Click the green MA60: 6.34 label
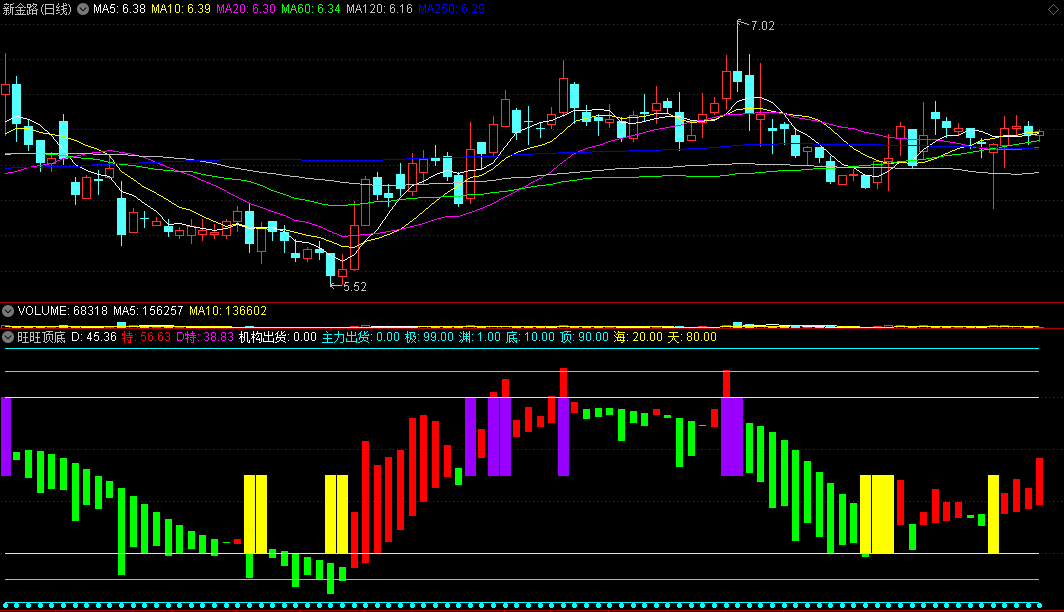This screenshot has height=612, width=1064. (311, 9)
